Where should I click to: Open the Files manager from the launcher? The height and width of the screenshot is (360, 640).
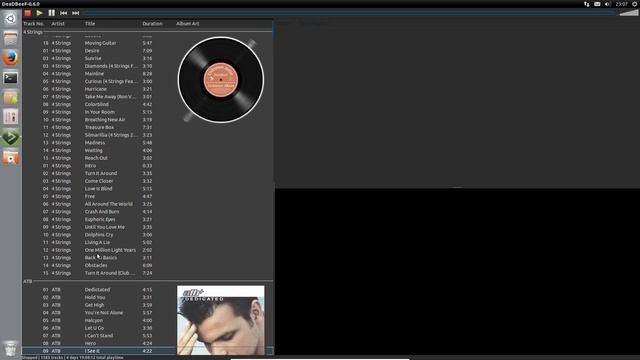(11, 38)
